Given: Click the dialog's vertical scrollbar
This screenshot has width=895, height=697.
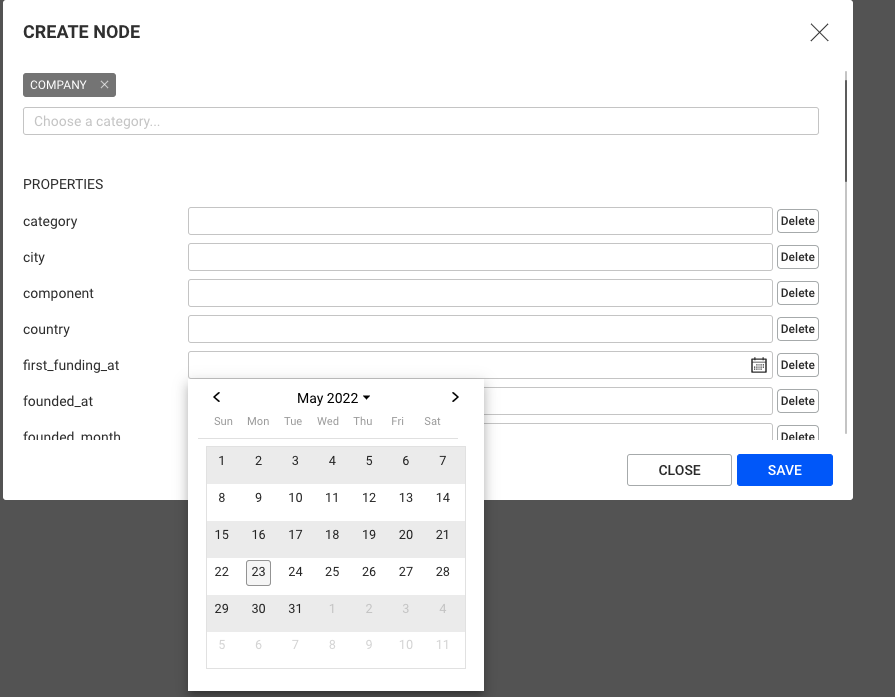Looking at the screenshot, I should point(845,131).
